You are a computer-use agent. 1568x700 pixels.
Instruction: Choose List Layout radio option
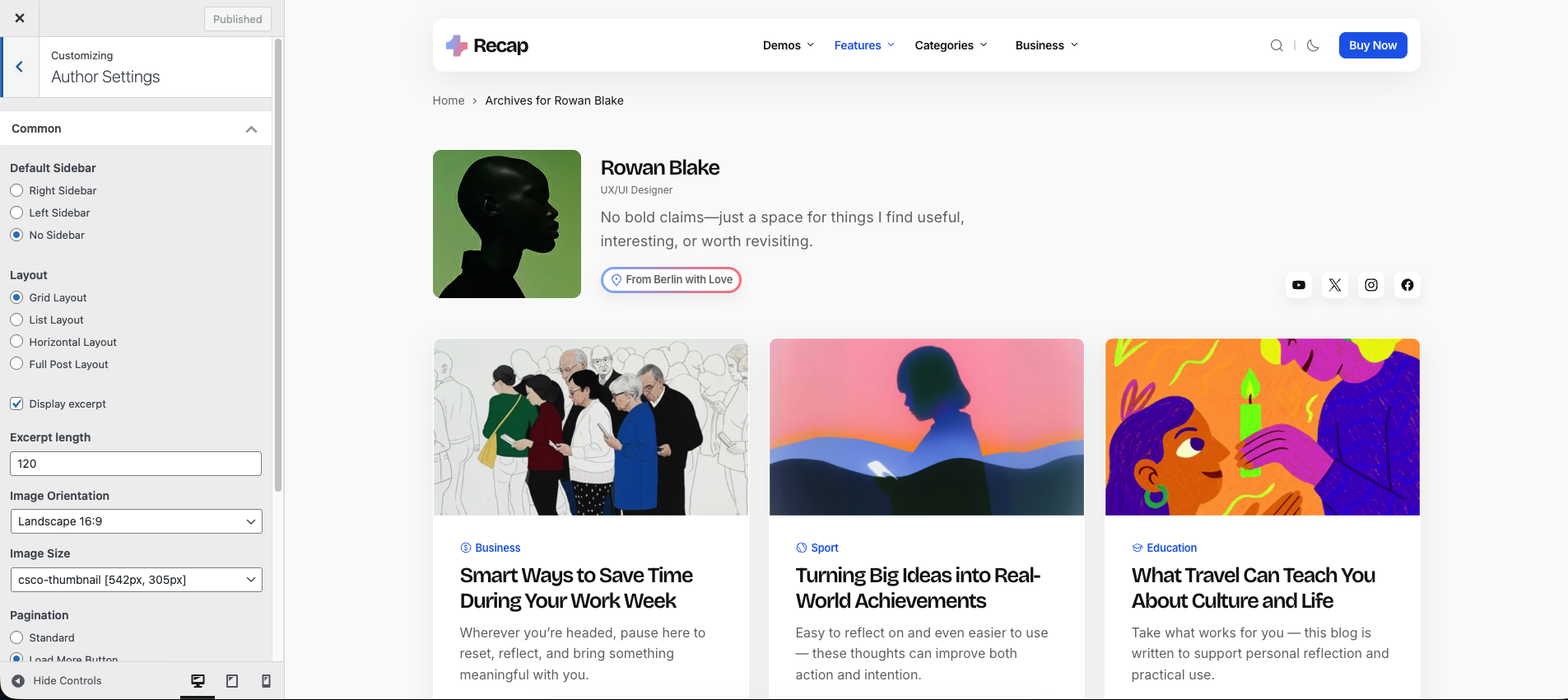coord(16,320)
